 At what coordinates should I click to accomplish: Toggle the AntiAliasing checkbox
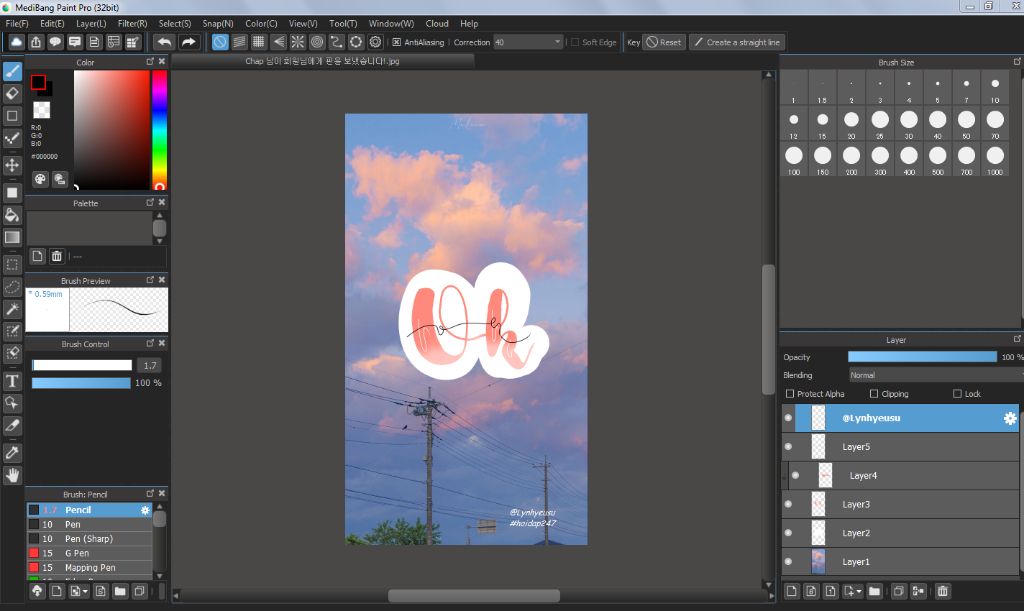point(396,42)
